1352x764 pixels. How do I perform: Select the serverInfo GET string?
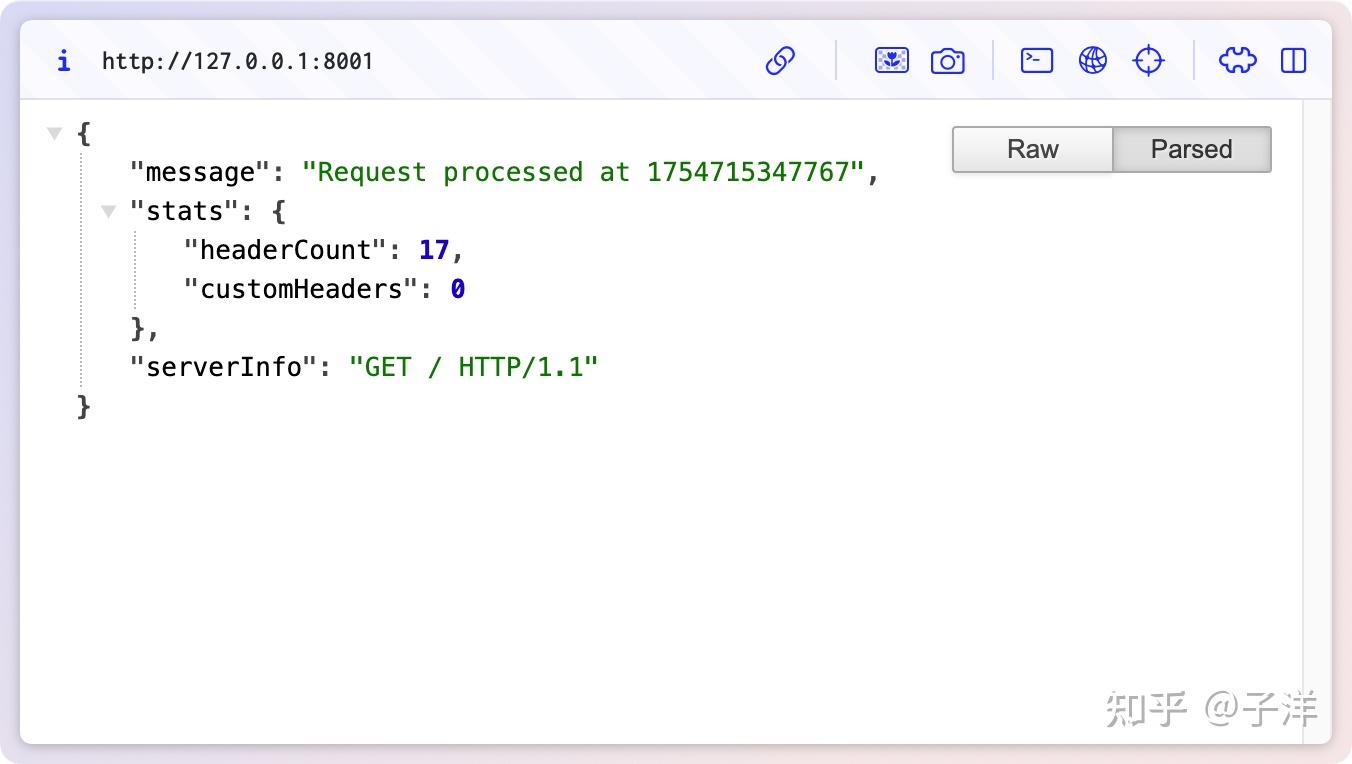pyautogui.click(x=476, y=366)
